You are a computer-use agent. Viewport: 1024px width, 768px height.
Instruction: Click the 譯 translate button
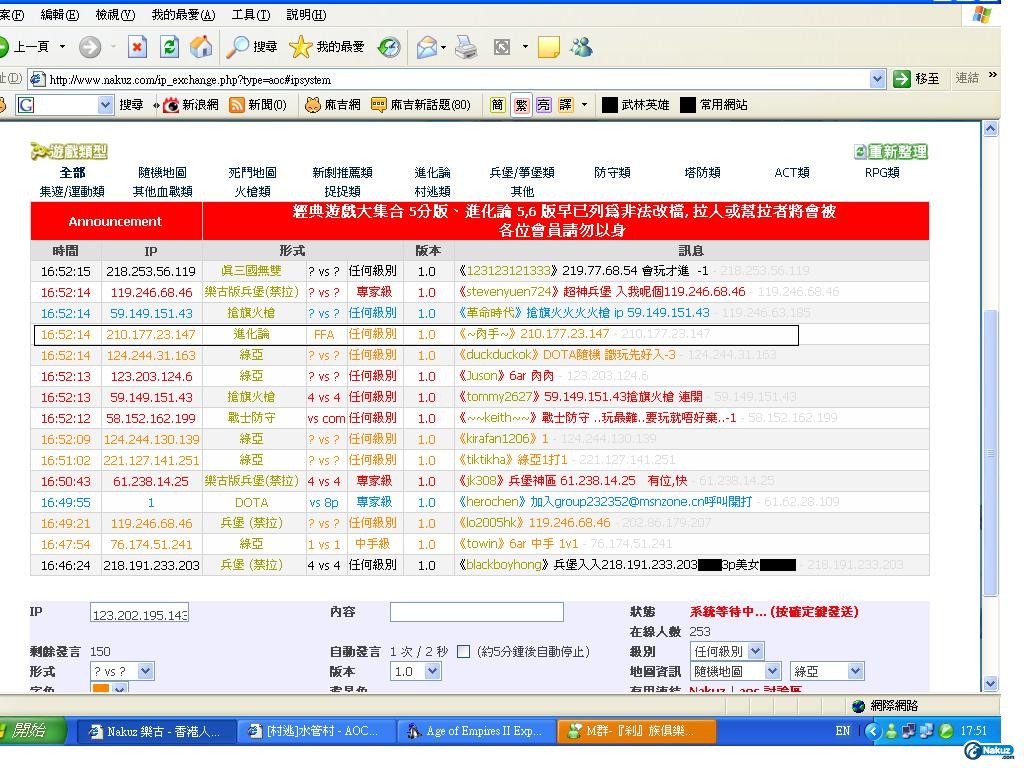click(566, 104)
